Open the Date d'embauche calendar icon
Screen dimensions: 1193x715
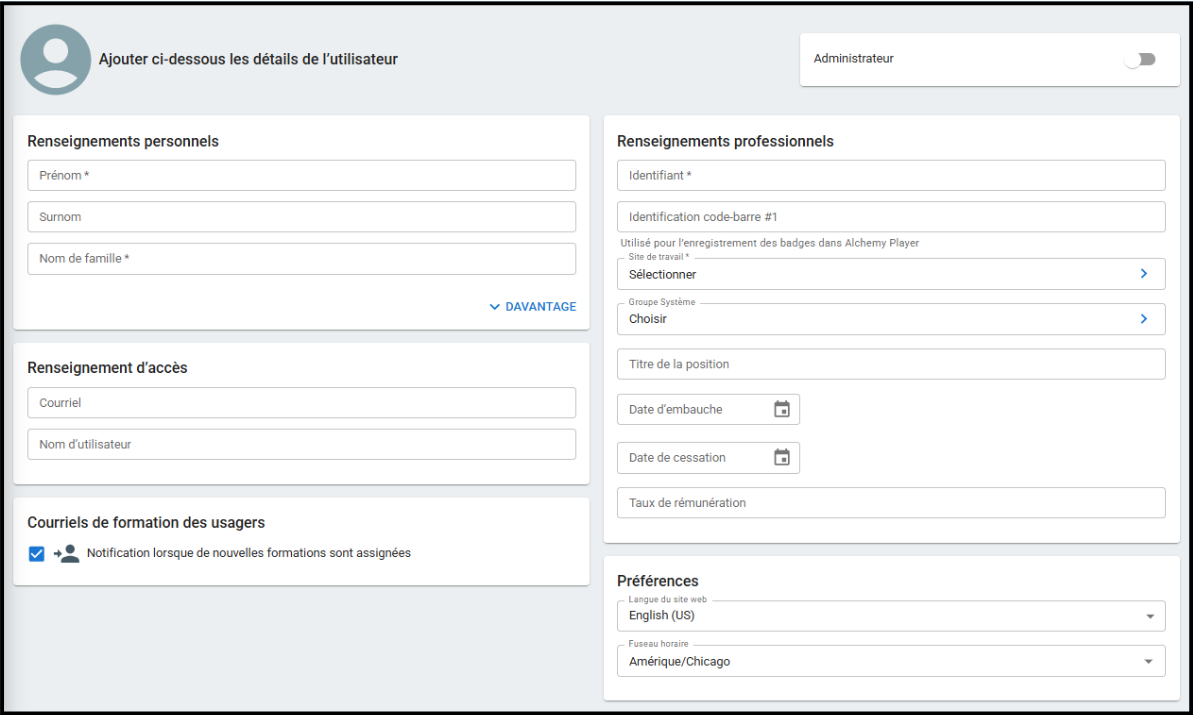(x=781, y=409)
